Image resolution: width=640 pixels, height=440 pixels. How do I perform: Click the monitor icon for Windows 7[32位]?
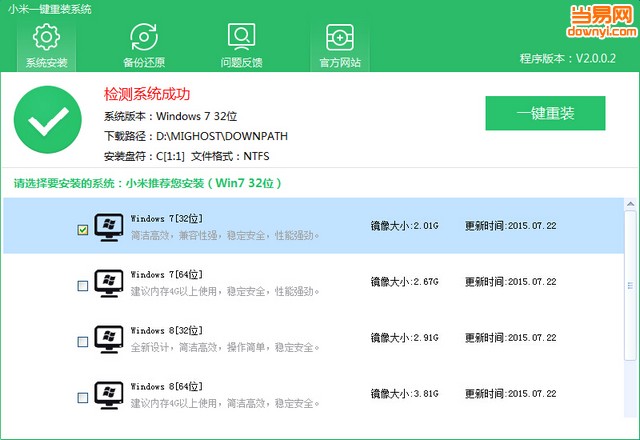point(108,227)
